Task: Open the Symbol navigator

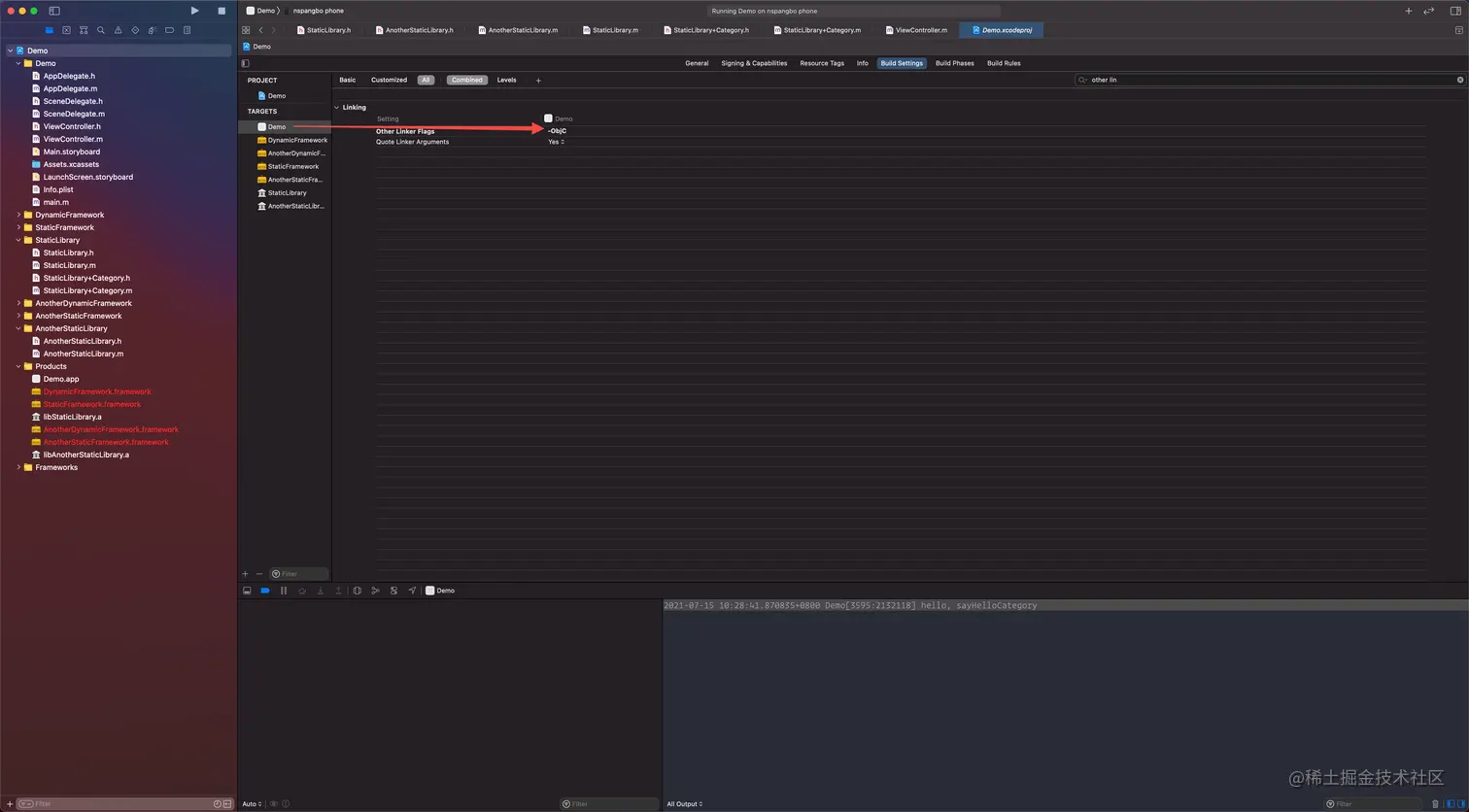Action: pyautogui.click(x=84, y=30)
